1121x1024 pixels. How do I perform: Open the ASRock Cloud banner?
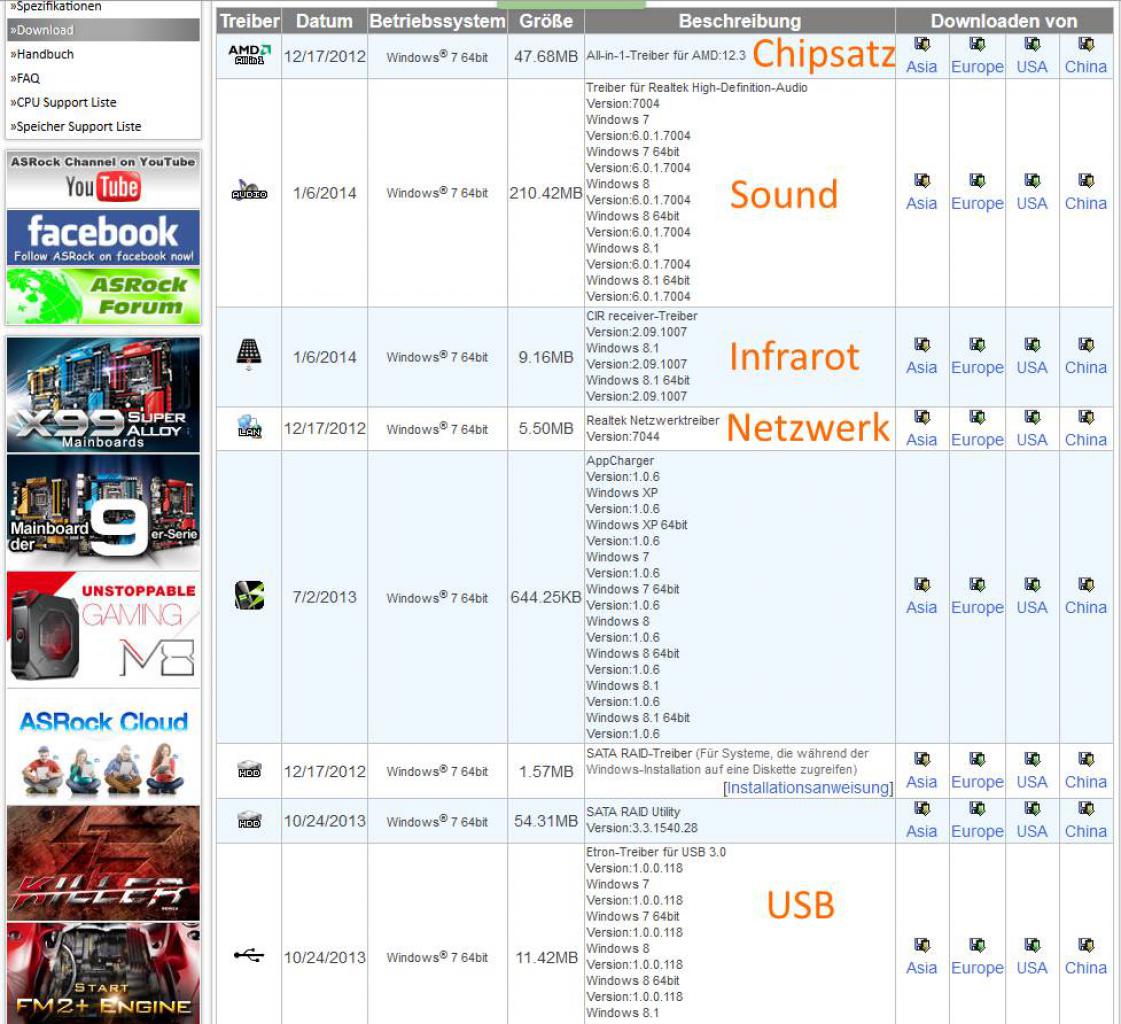pos(103,746)
